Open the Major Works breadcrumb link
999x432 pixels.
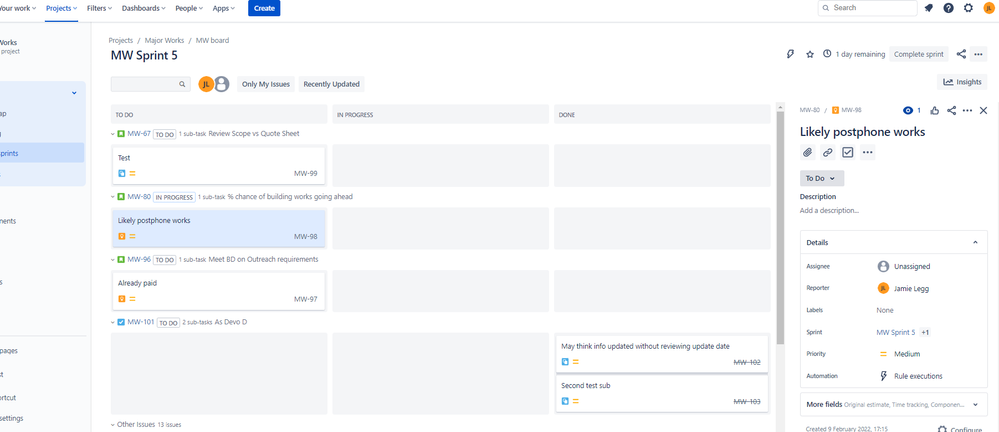[x=164, y=40]
